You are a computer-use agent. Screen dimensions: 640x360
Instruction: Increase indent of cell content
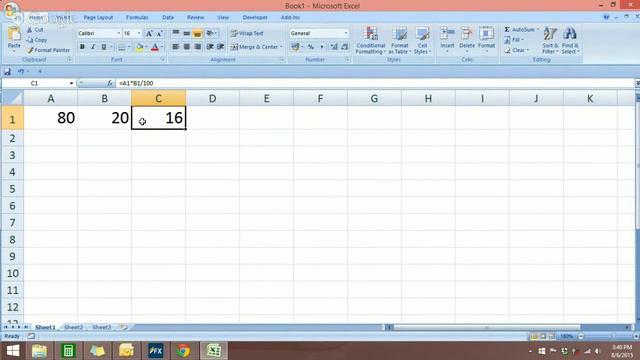pos(220,47)
